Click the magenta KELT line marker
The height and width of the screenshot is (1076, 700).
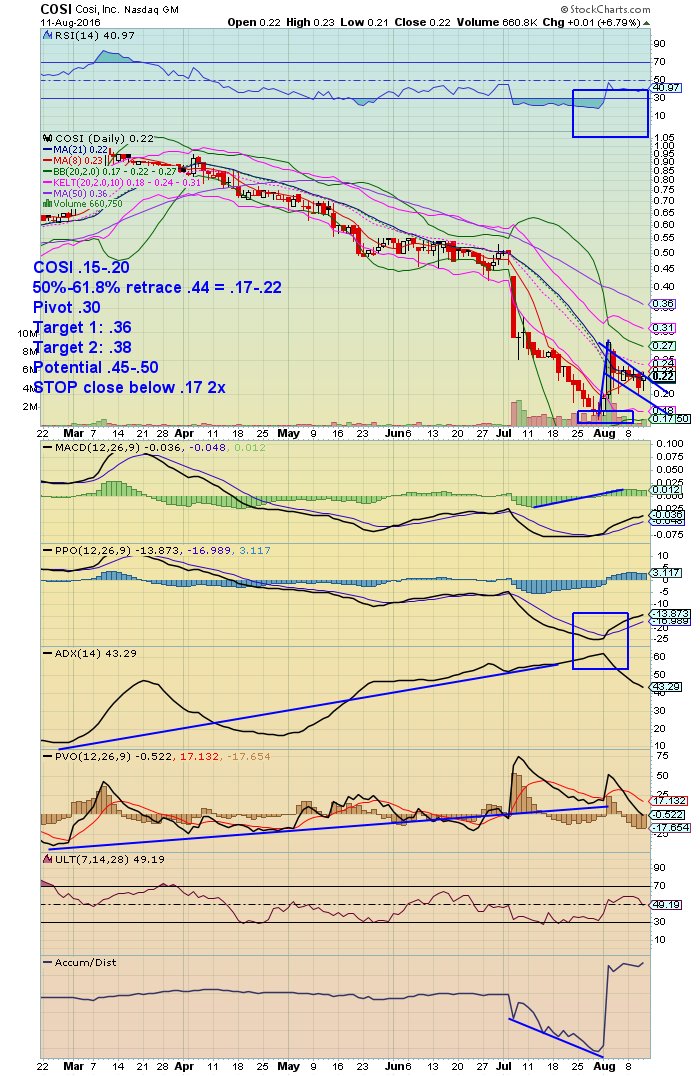[x=47, y=183]
